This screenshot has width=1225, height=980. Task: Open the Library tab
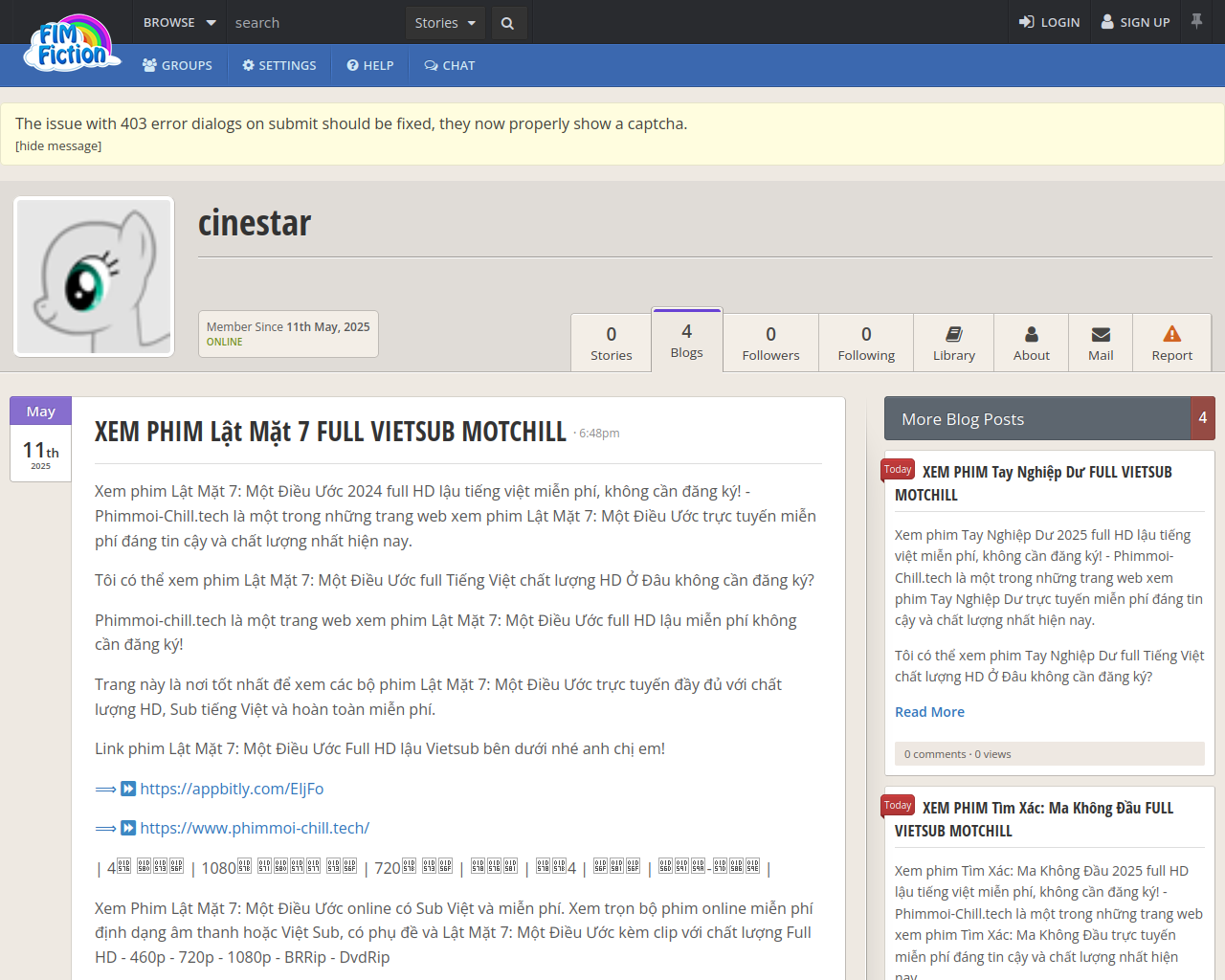click(954, 343)
